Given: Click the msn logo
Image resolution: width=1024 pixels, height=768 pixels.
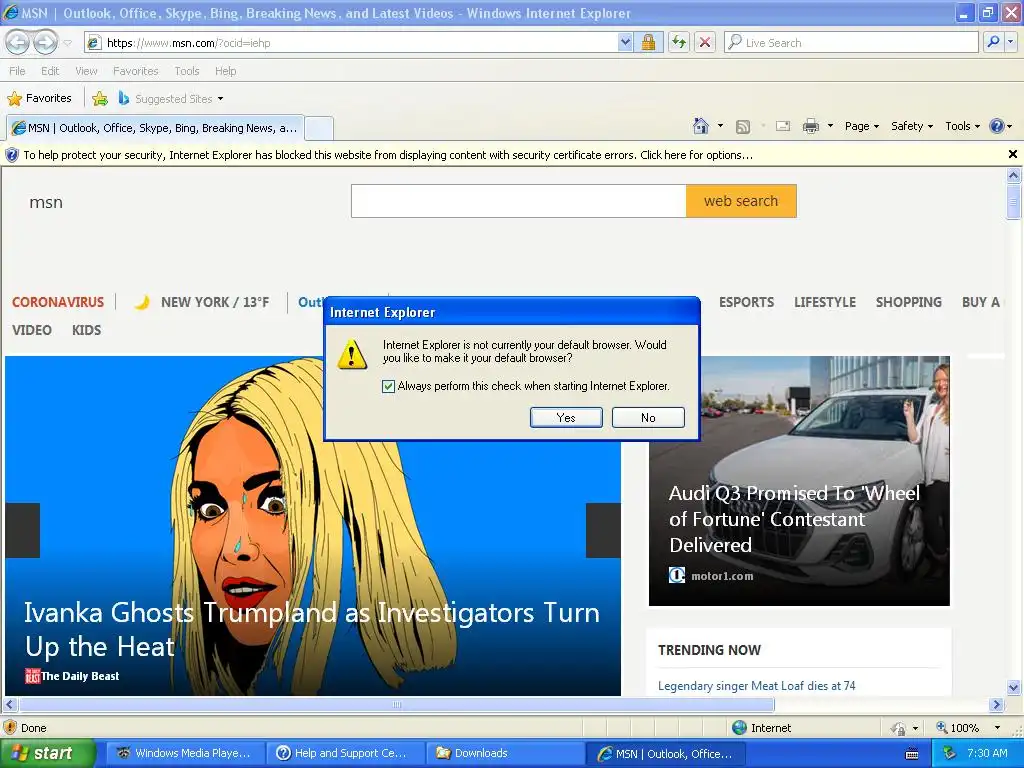Looking at the screenshot, I should point(46,202).
